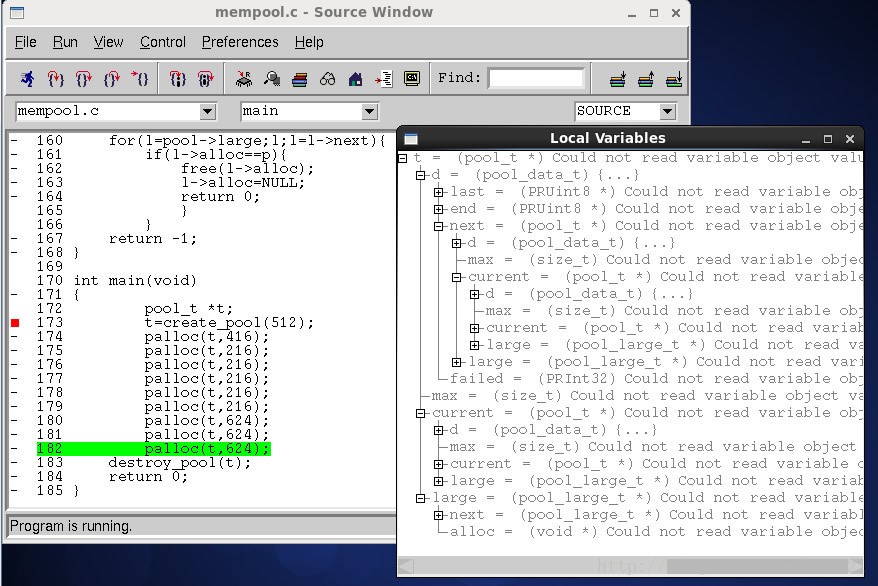Expand the last (PRUint8 *) node

point(439,192)
